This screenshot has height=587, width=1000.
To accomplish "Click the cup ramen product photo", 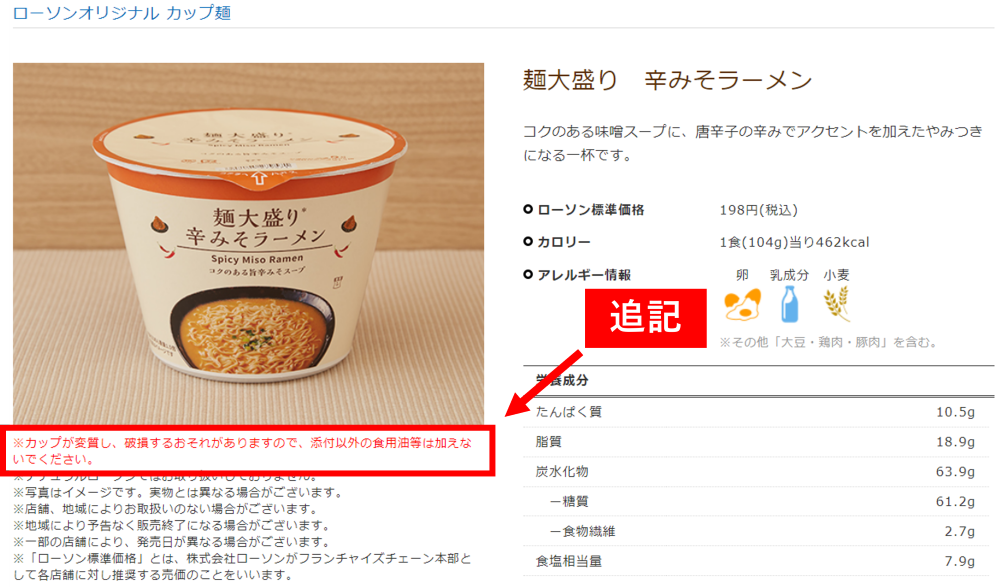I will pyautogui.click(x=248, y=244).
